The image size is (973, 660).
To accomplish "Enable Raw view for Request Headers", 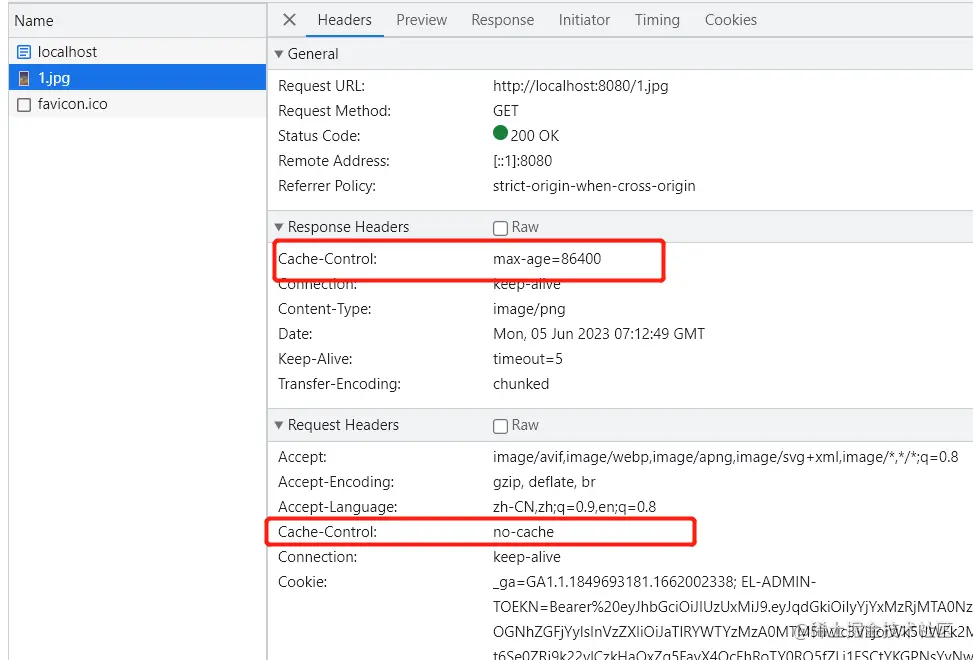I will (500, 426).
